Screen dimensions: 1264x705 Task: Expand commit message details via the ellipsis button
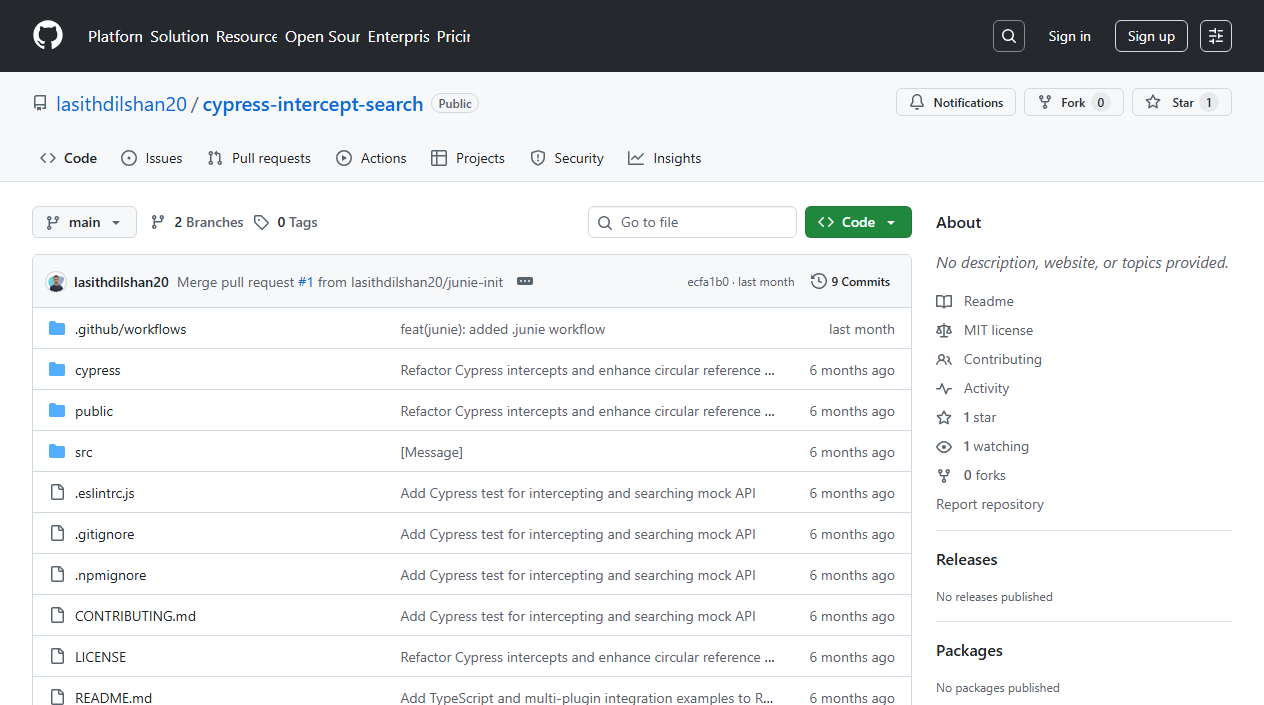(x=525, y=282)
